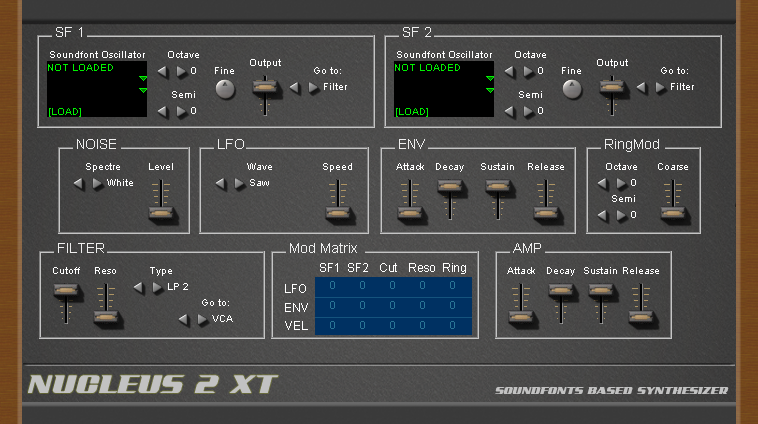Click SF 2 Semi left arrow
Viewport: 758px width, 424px height.
(x=510, y=112)
